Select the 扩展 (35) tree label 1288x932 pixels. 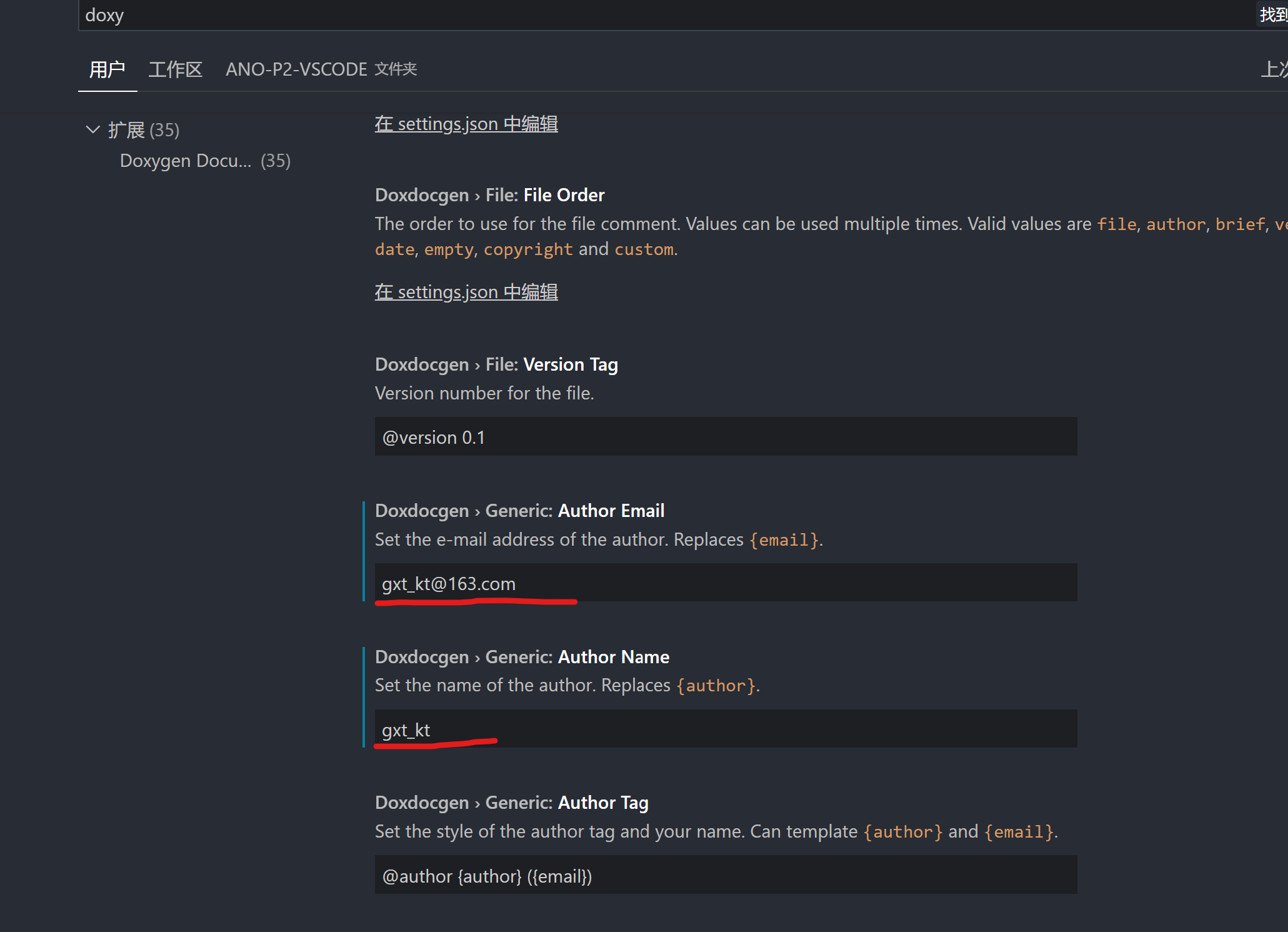coord(144,130)
